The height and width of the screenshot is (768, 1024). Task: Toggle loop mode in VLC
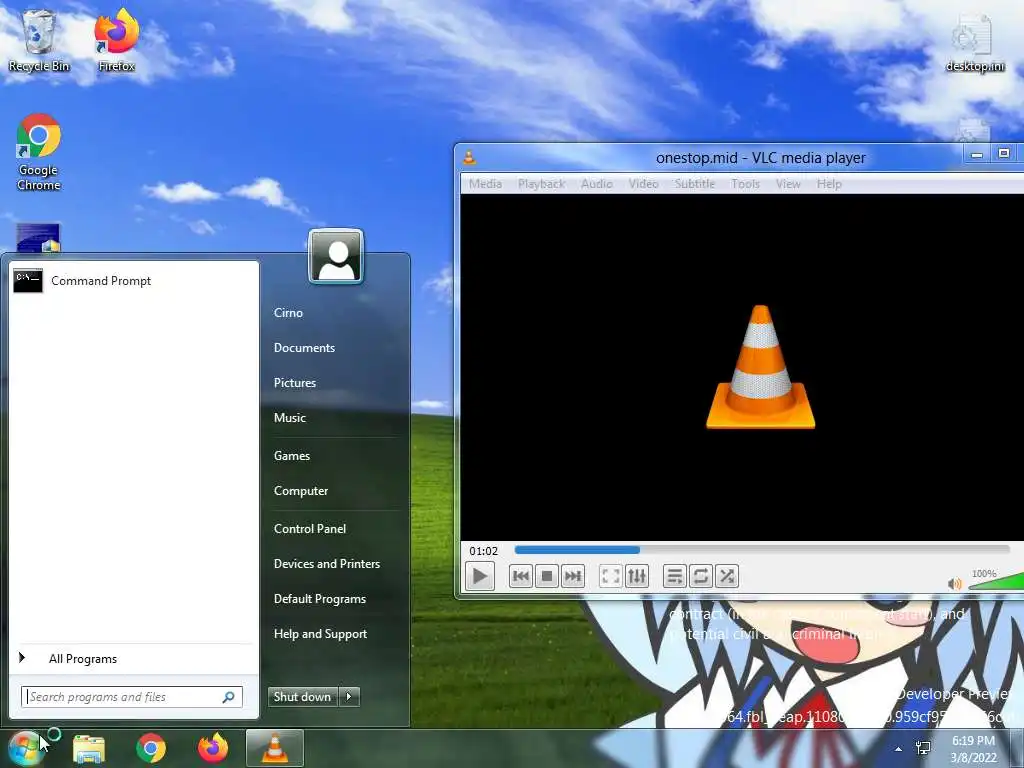coord(701,576)
